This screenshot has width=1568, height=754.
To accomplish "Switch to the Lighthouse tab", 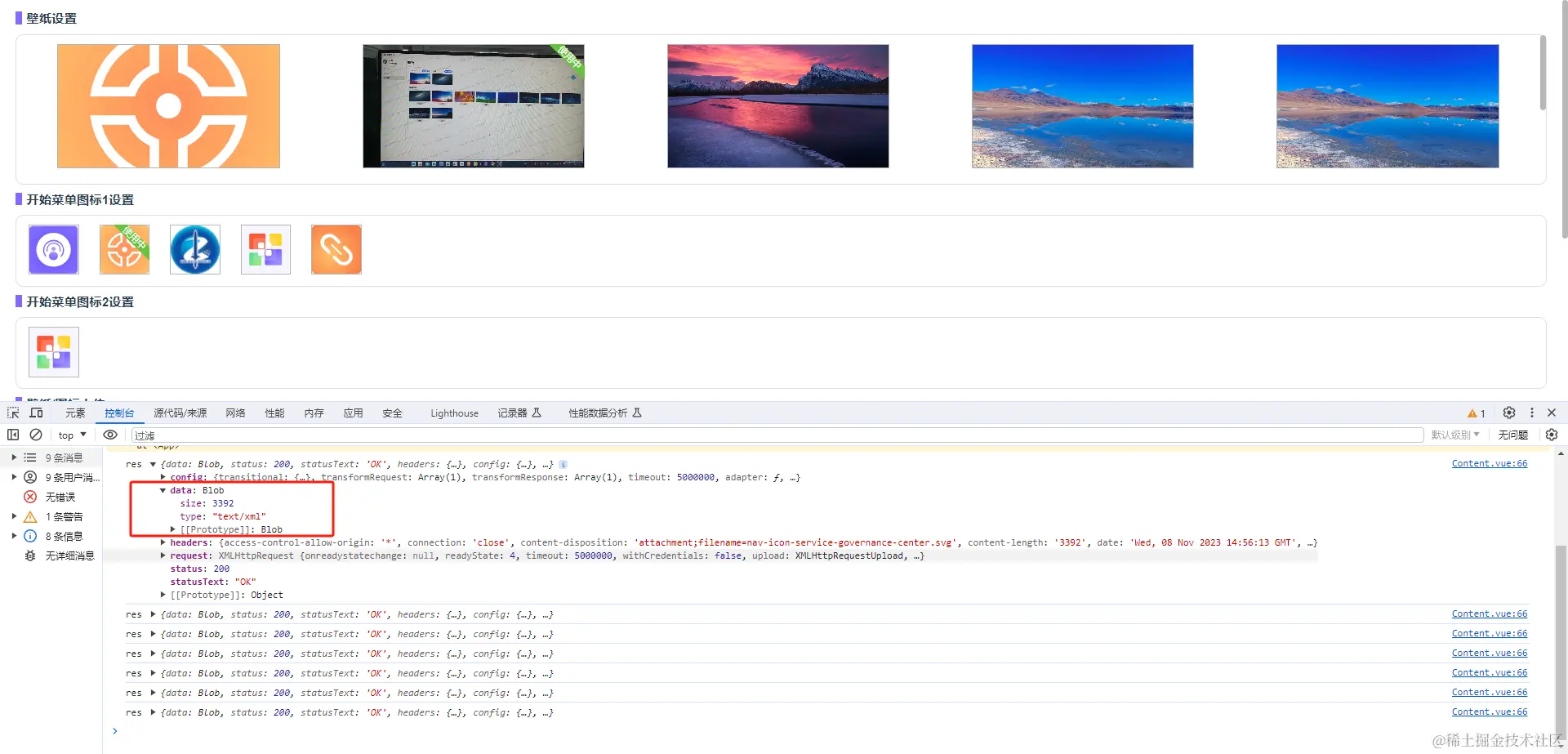I will click(x=455, y=413).
